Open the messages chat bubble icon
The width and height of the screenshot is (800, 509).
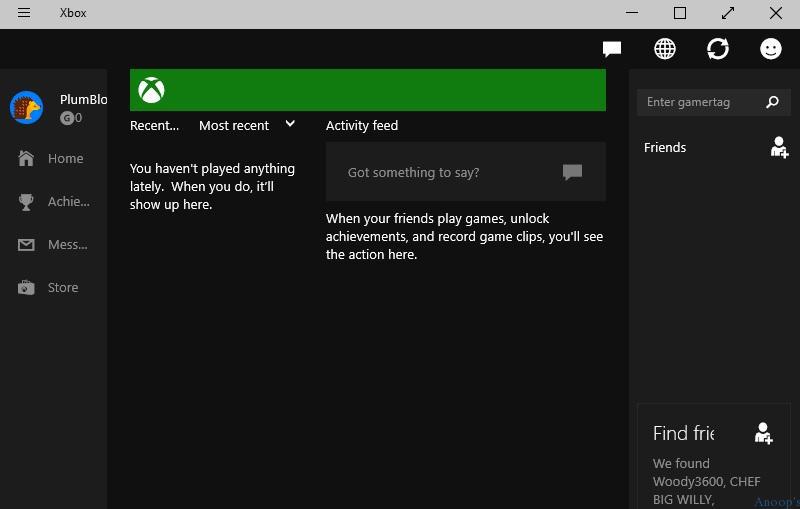point(612,49)
